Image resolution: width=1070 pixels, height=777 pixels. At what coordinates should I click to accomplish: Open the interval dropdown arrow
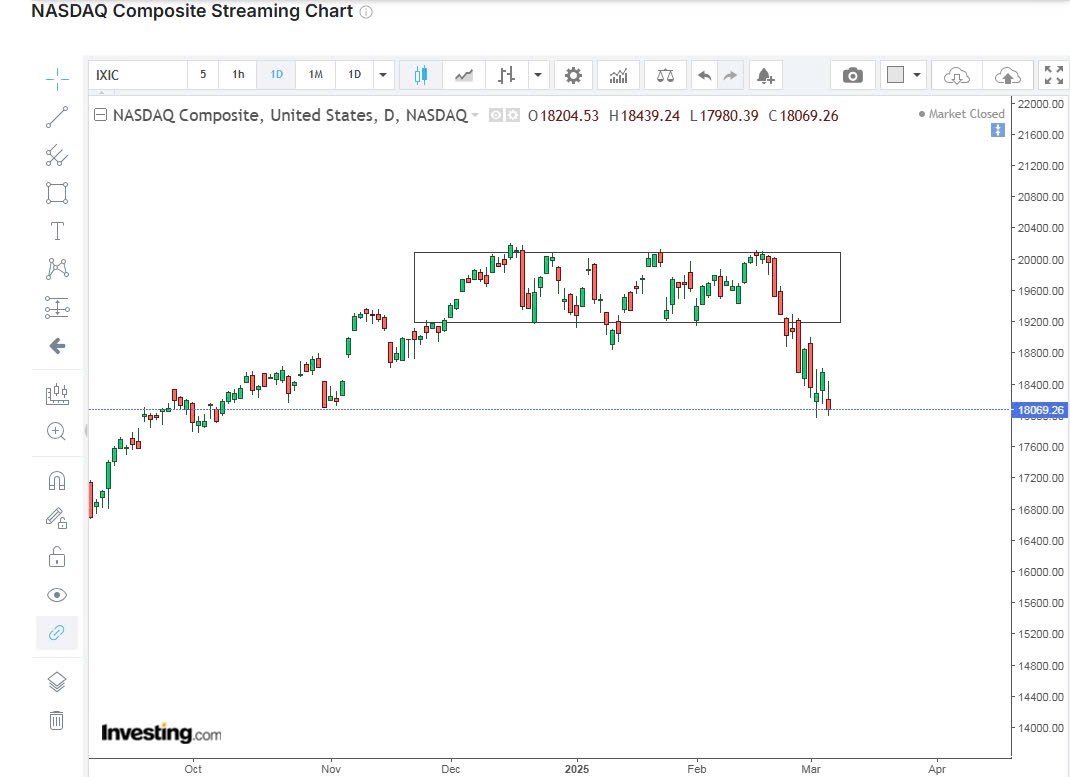point(383,75)
